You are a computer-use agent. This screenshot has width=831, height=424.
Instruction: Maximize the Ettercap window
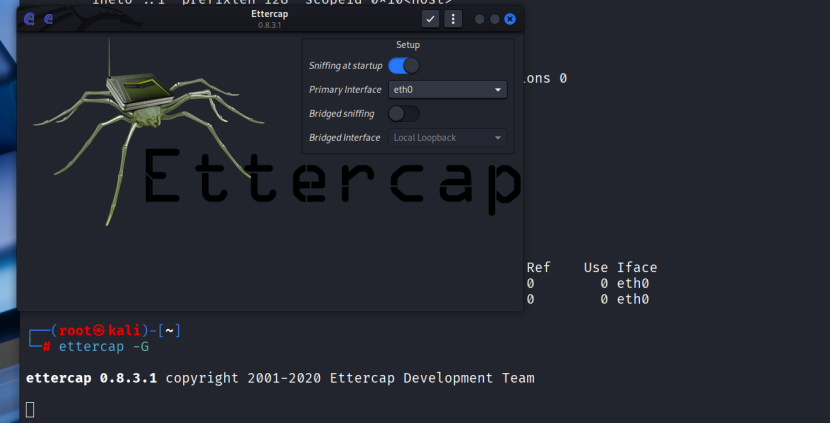point(494,19)
